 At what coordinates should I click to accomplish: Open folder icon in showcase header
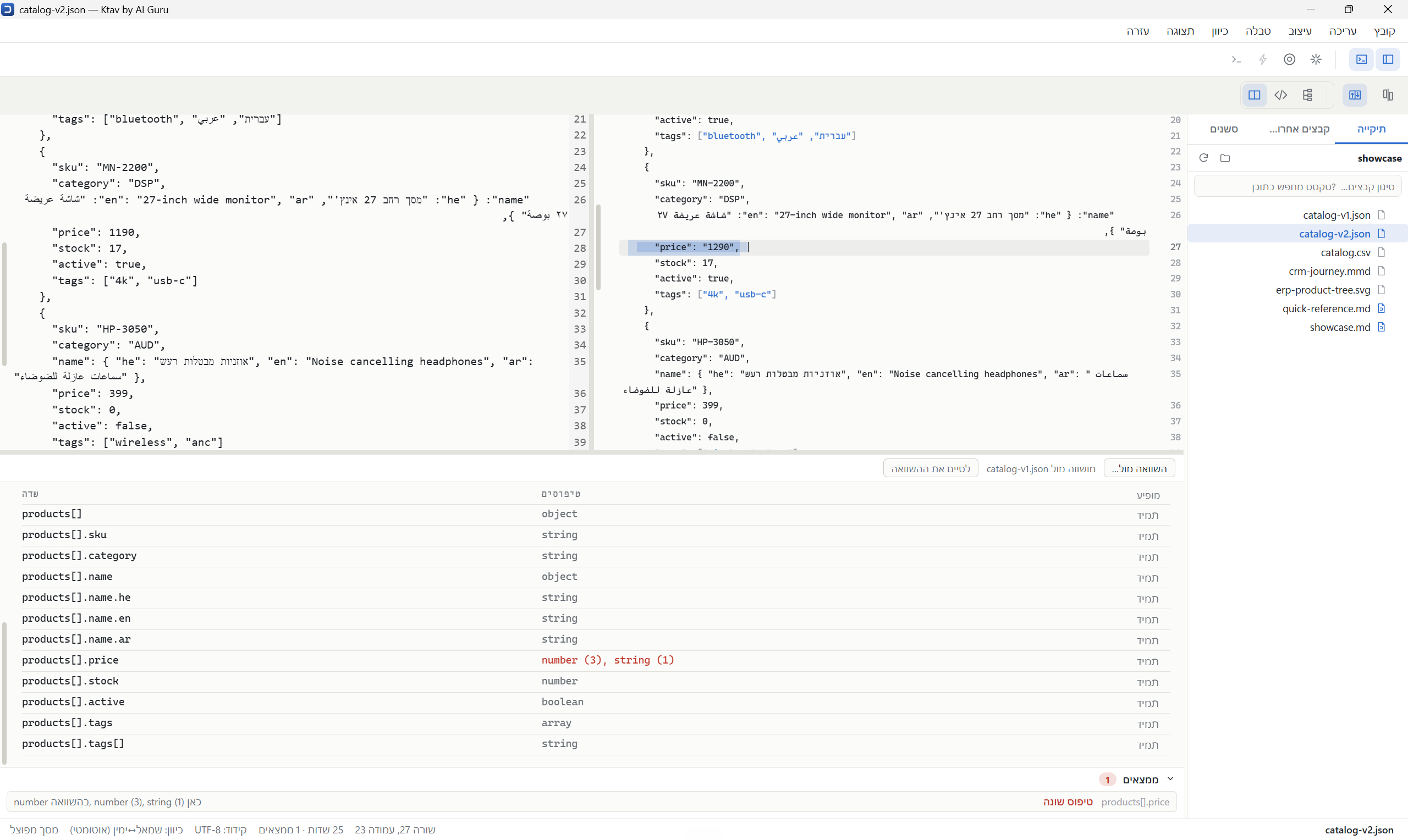click(x=1225, y=158)
